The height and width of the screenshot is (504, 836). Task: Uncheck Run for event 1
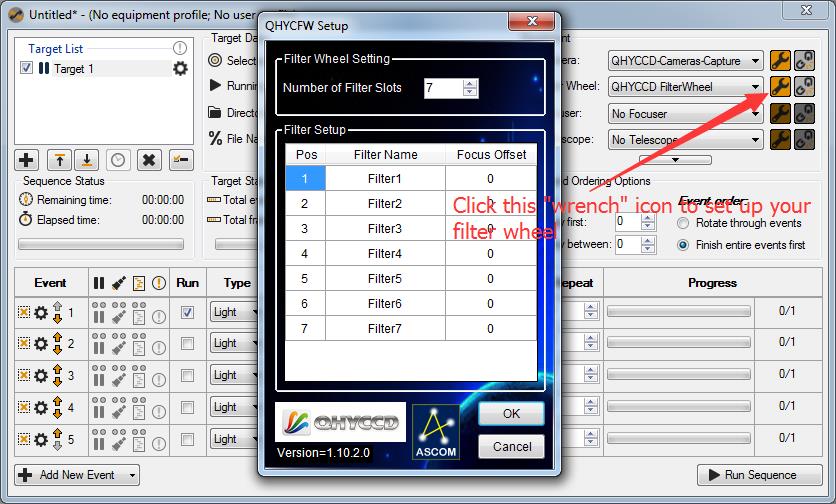187,312
